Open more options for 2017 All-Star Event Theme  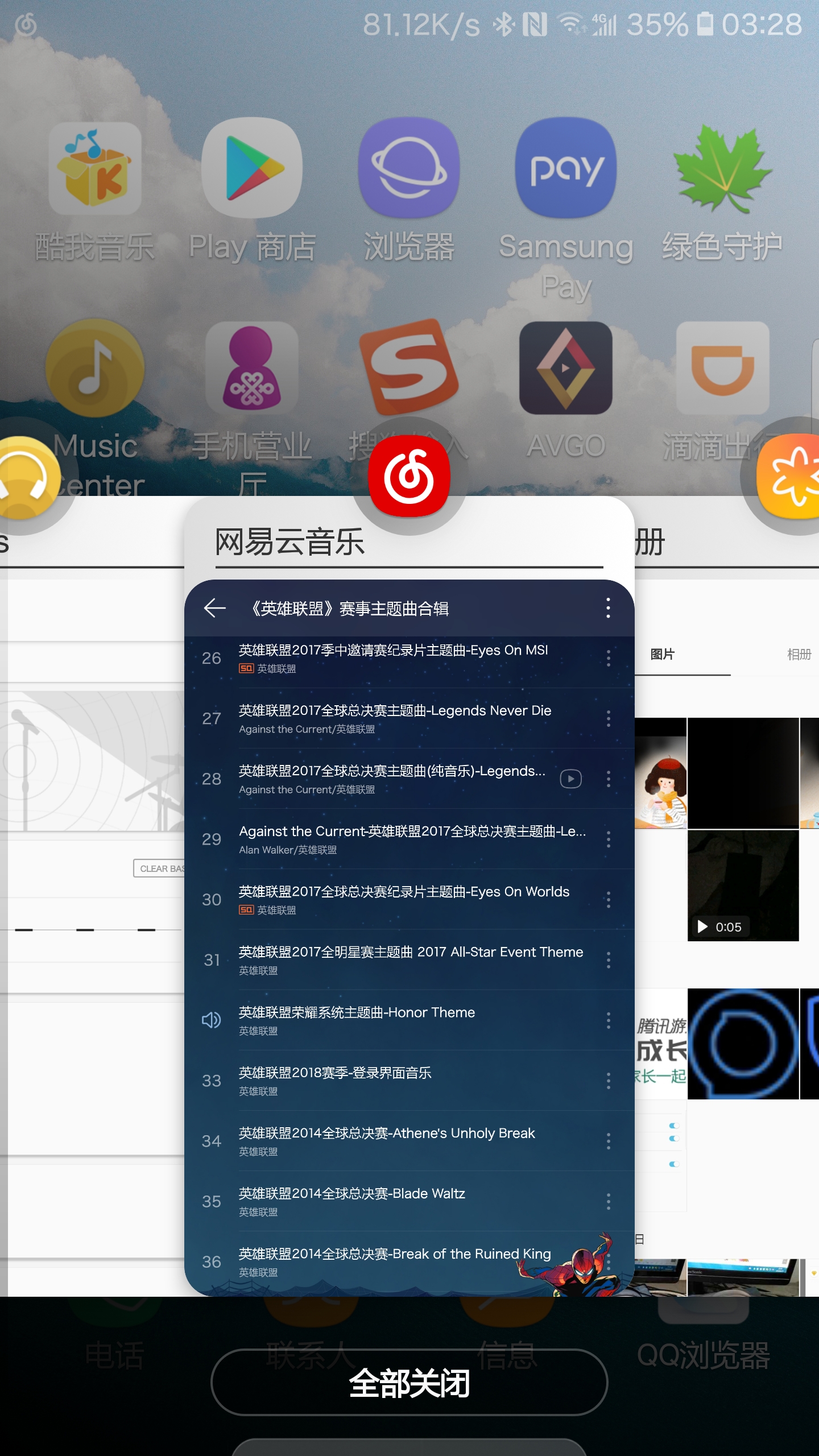click(x=608, y=960)
